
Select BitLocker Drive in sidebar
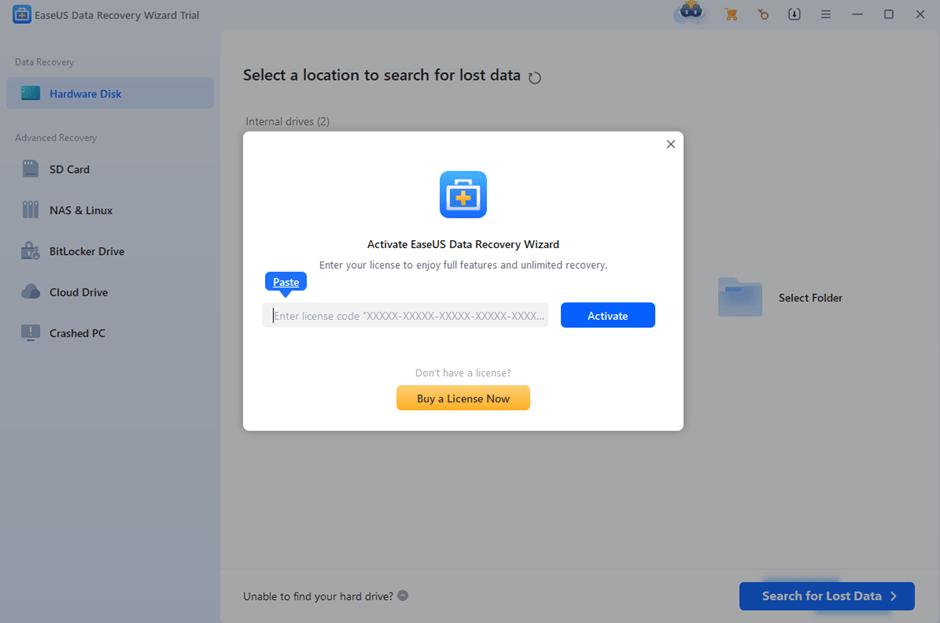click(x=86, y=252)
